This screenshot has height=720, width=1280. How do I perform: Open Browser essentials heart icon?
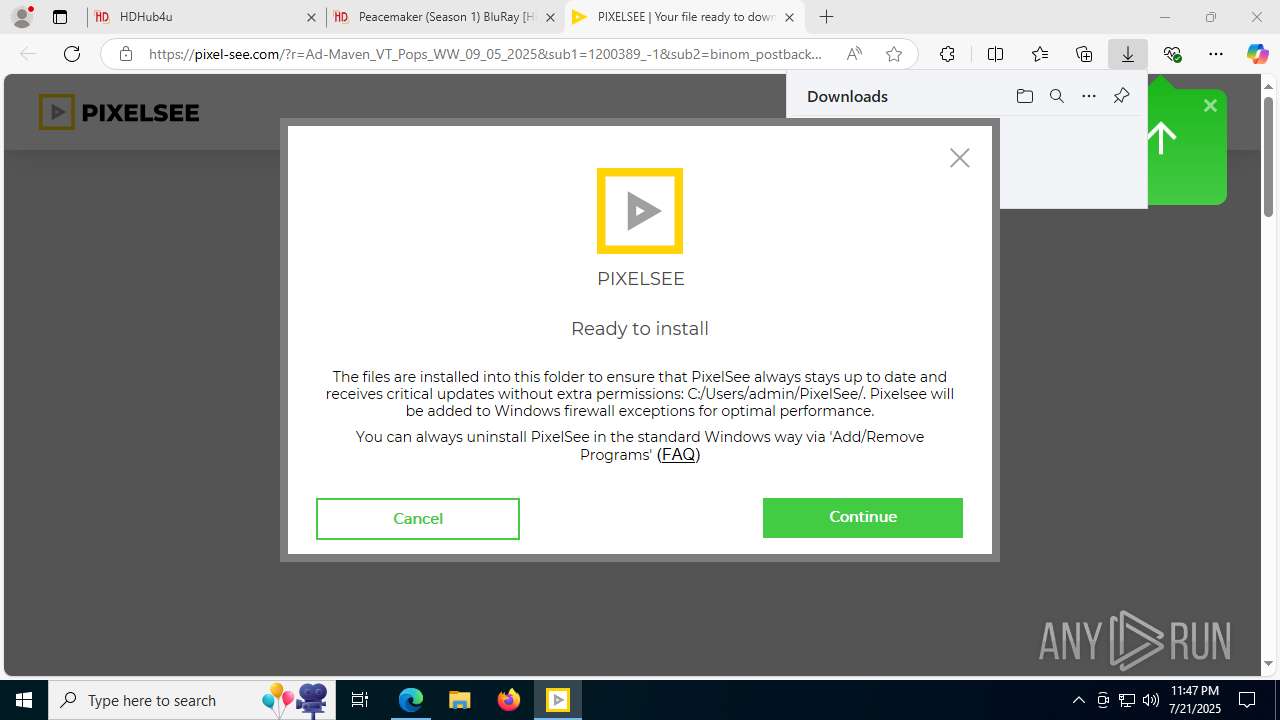[1172, 54]
